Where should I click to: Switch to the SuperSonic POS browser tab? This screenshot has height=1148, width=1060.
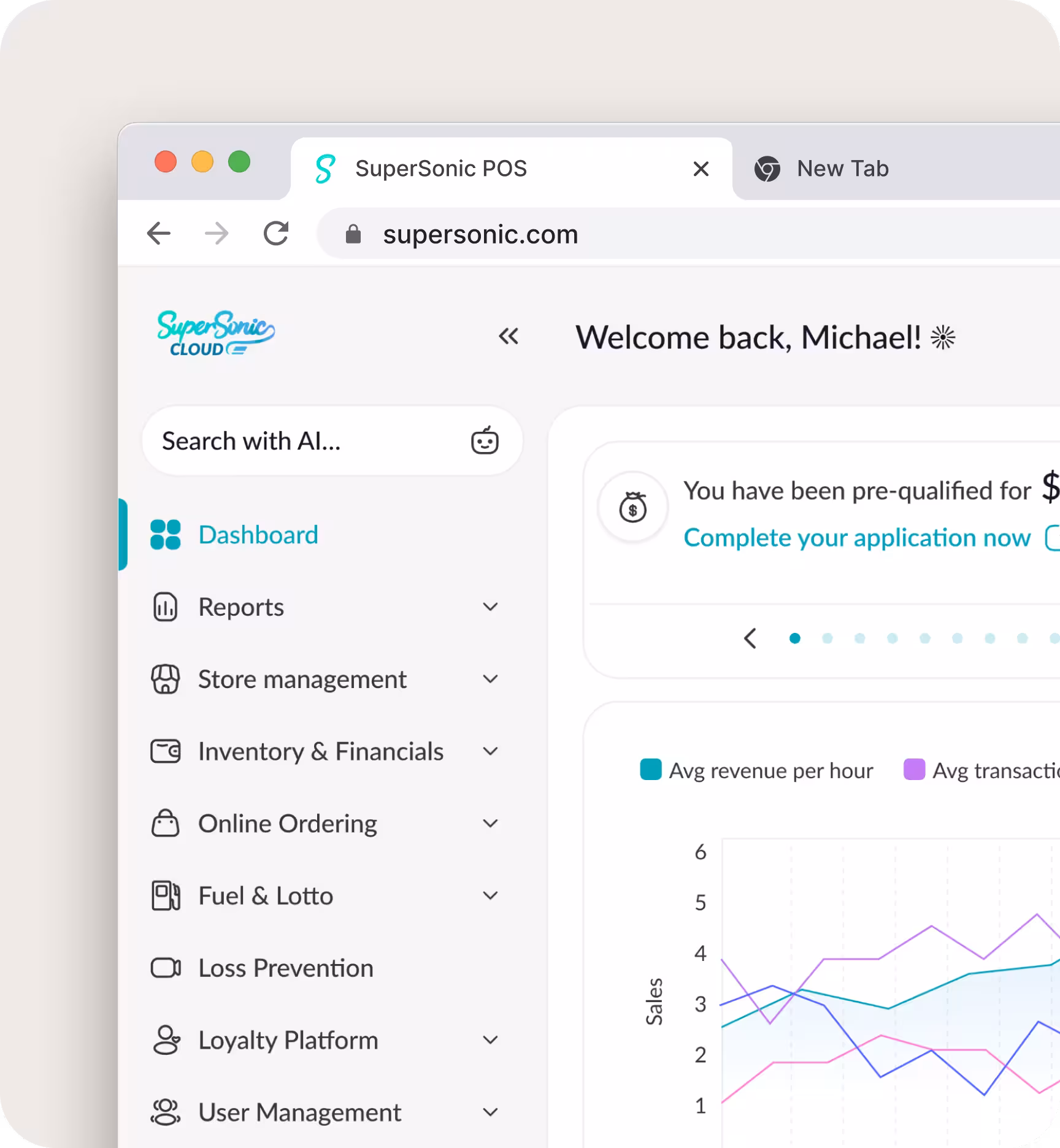512,169
